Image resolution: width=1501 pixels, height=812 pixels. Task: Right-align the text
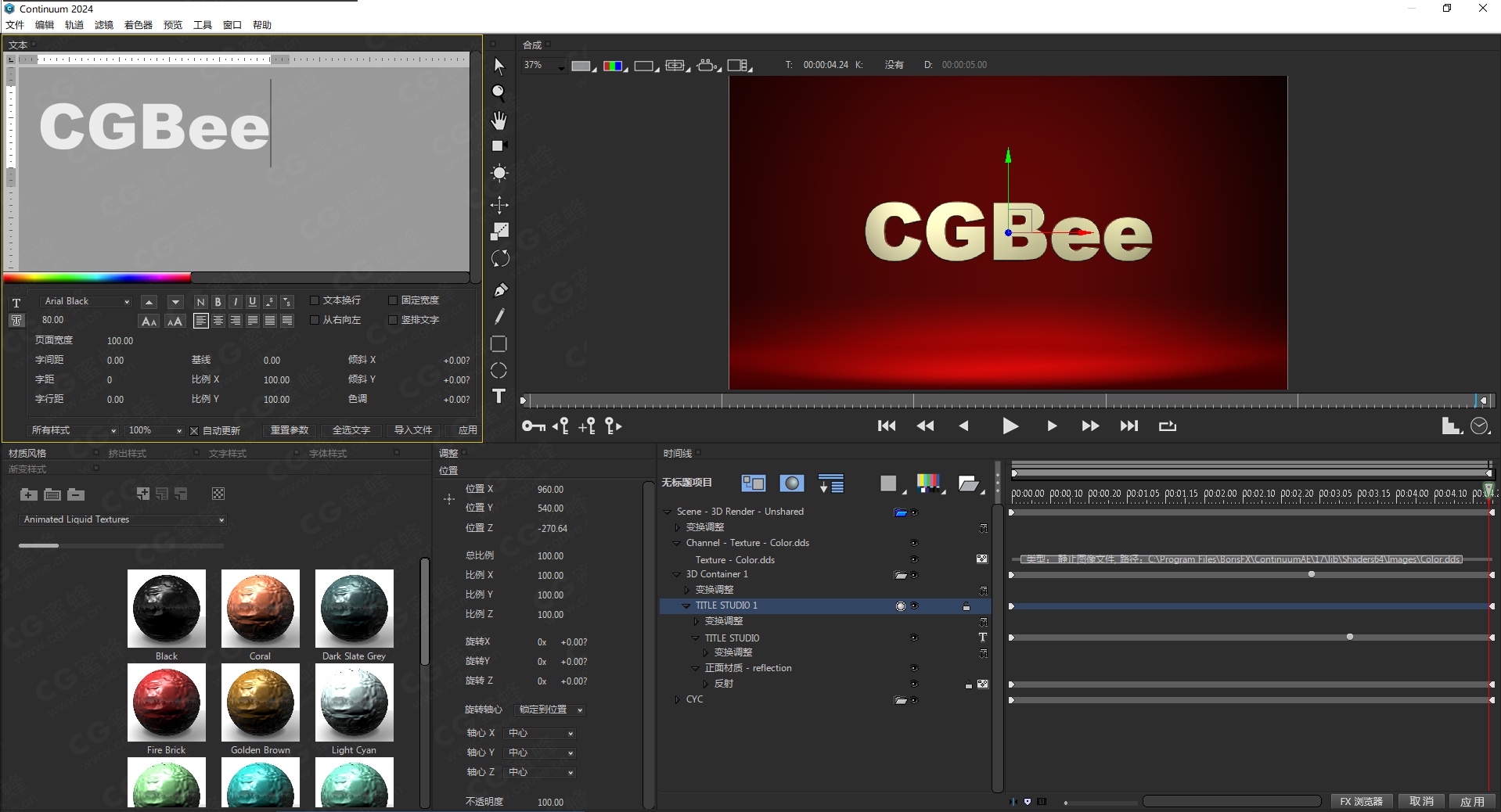(x=236, y=321)
